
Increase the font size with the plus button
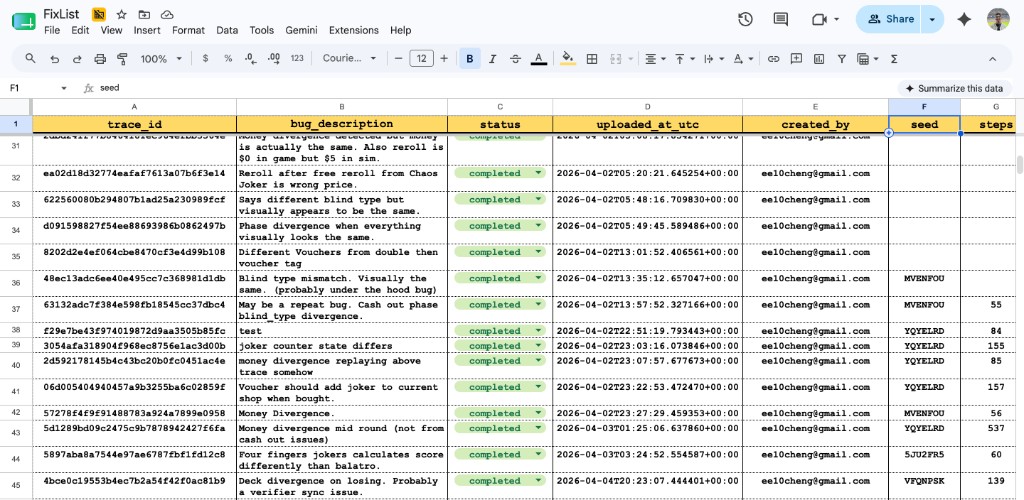pyautogui.click(x=444, y=59)
